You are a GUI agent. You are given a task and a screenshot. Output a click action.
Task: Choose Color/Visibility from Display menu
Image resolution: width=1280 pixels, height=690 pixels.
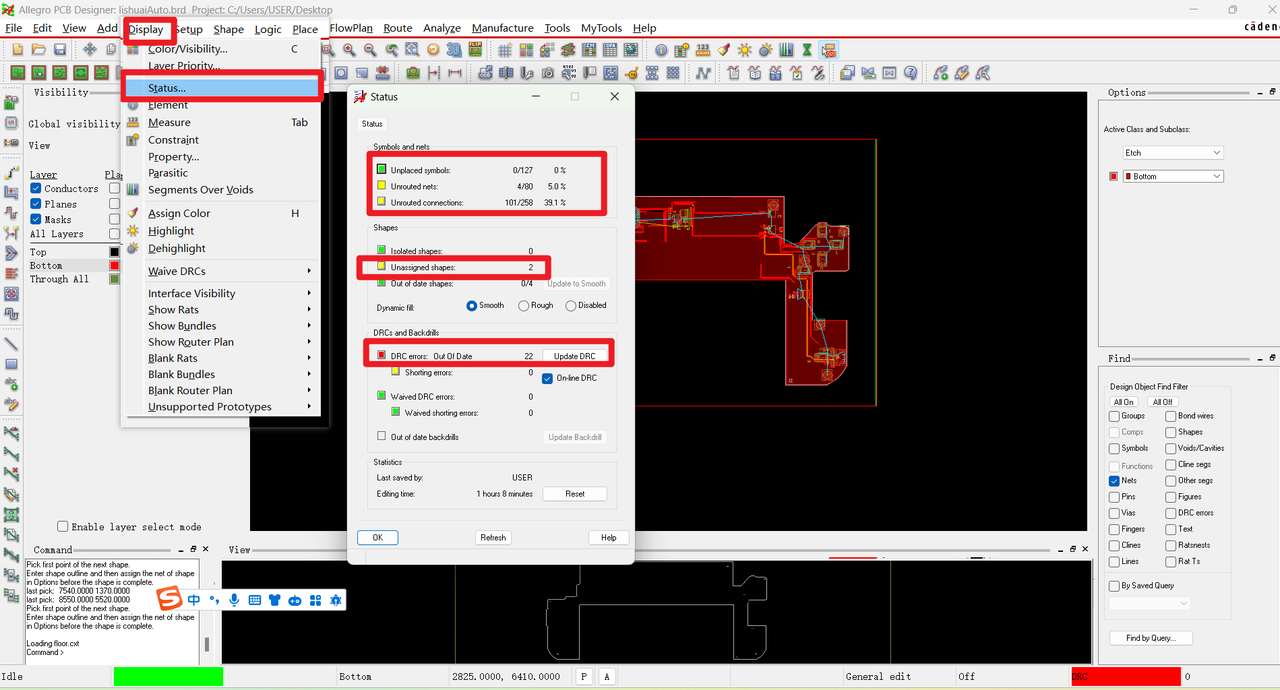[x=188, y=48]
